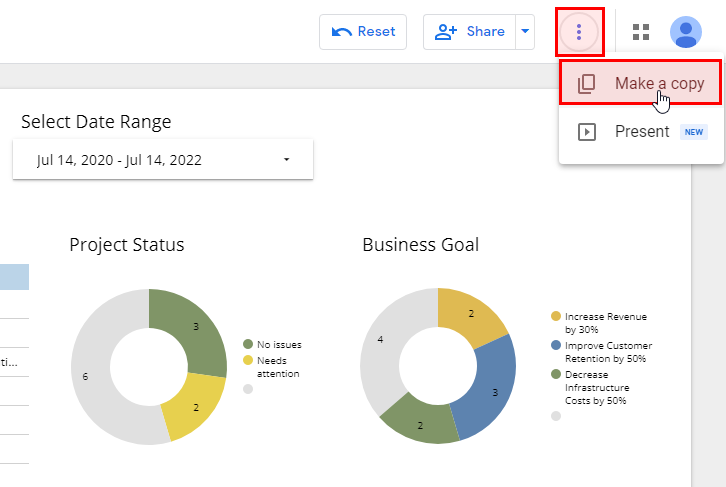The height and width of the screenshot is (487, 726).
Task: Click the Share button
Action: click(x=470, y=32)
